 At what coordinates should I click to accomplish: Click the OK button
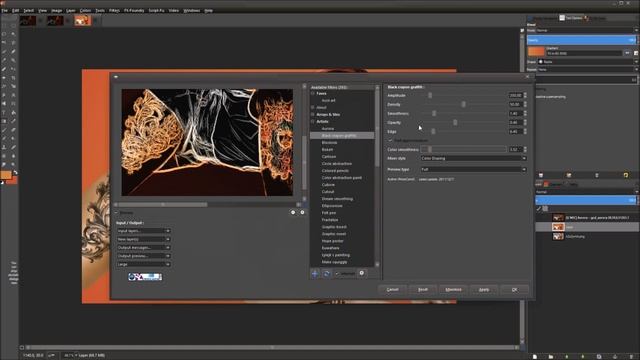coord(514,289)
